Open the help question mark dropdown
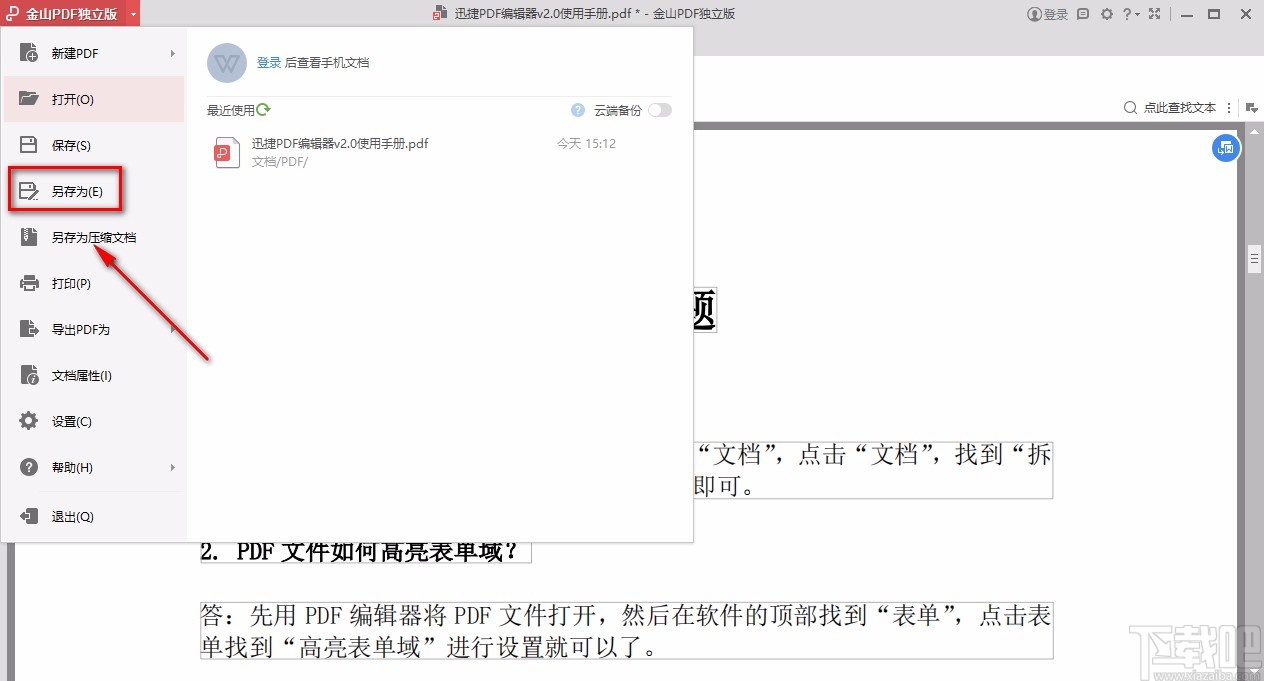Image resolution: width=1264 pixels, height=681 pixels. (1129, 14)
